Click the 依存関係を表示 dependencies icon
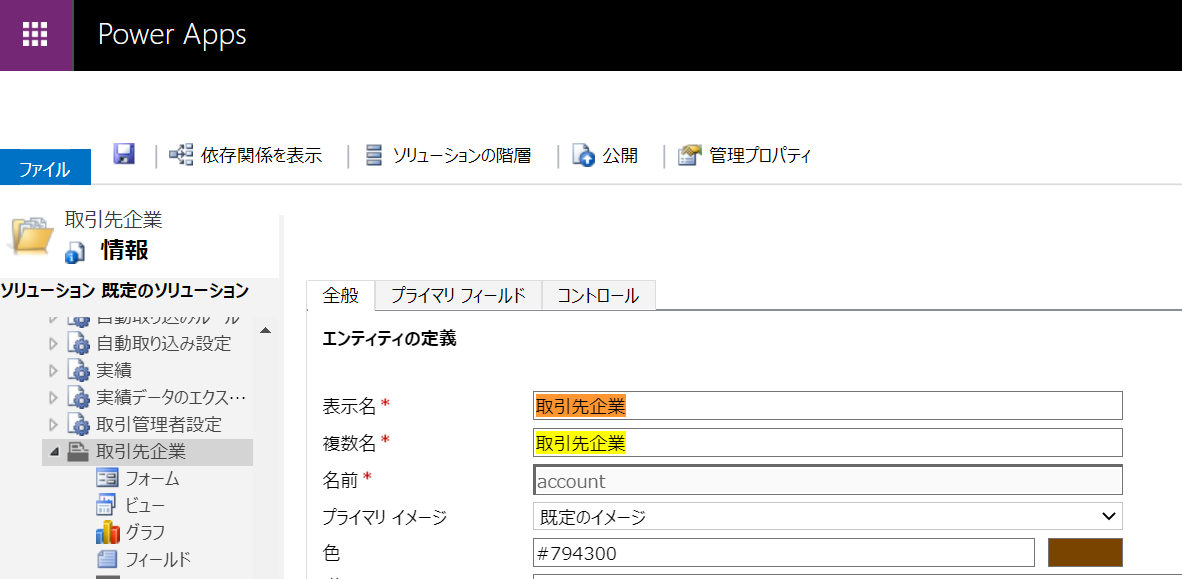The width and height of the screenshot is (1182, 579). click(180, 155)
